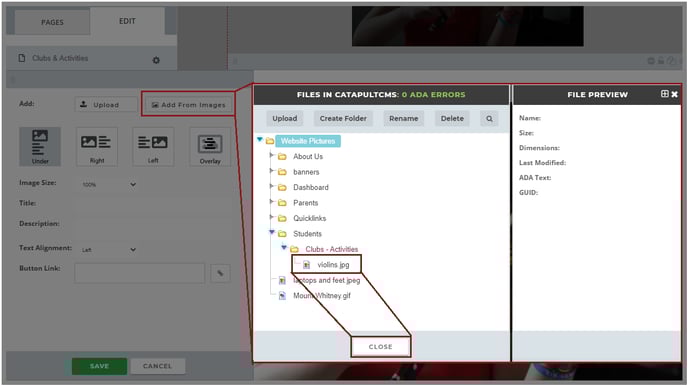688x386 pixels.
Task: Pick the Left image layout icon
Action: pos(153,147)
